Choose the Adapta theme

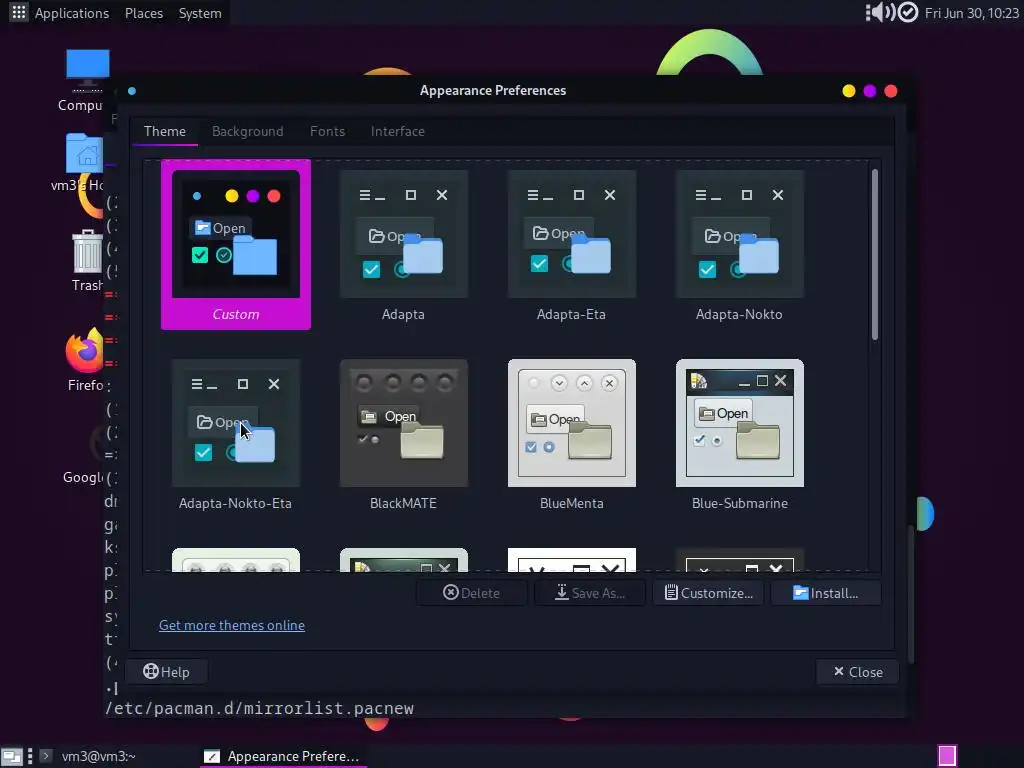click(x=404, y=246)
